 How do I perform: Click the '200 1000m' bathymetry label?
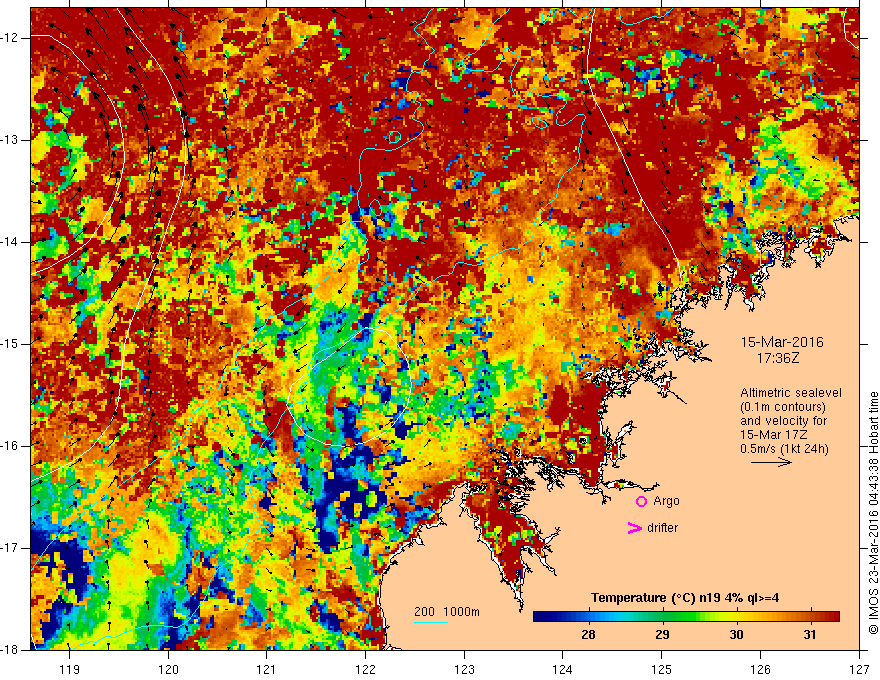click(x=447, y=612)
